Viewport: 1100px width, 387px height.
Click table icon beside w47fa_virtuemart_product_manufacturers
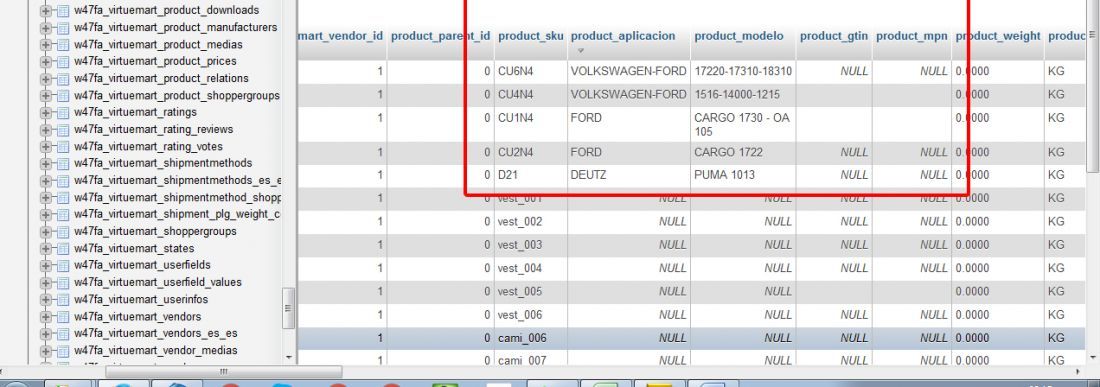pos(62,28)
